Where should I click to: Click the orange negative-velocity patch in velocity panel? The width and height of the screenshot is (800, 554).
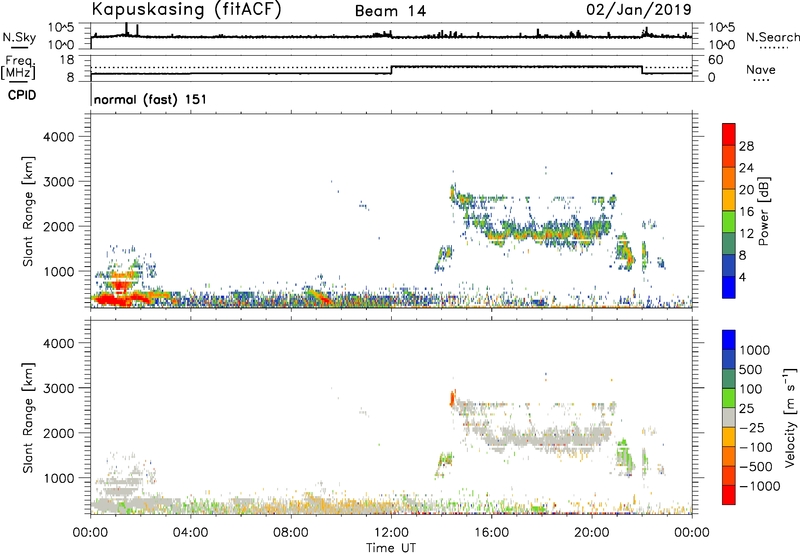(x=452, y=398)
